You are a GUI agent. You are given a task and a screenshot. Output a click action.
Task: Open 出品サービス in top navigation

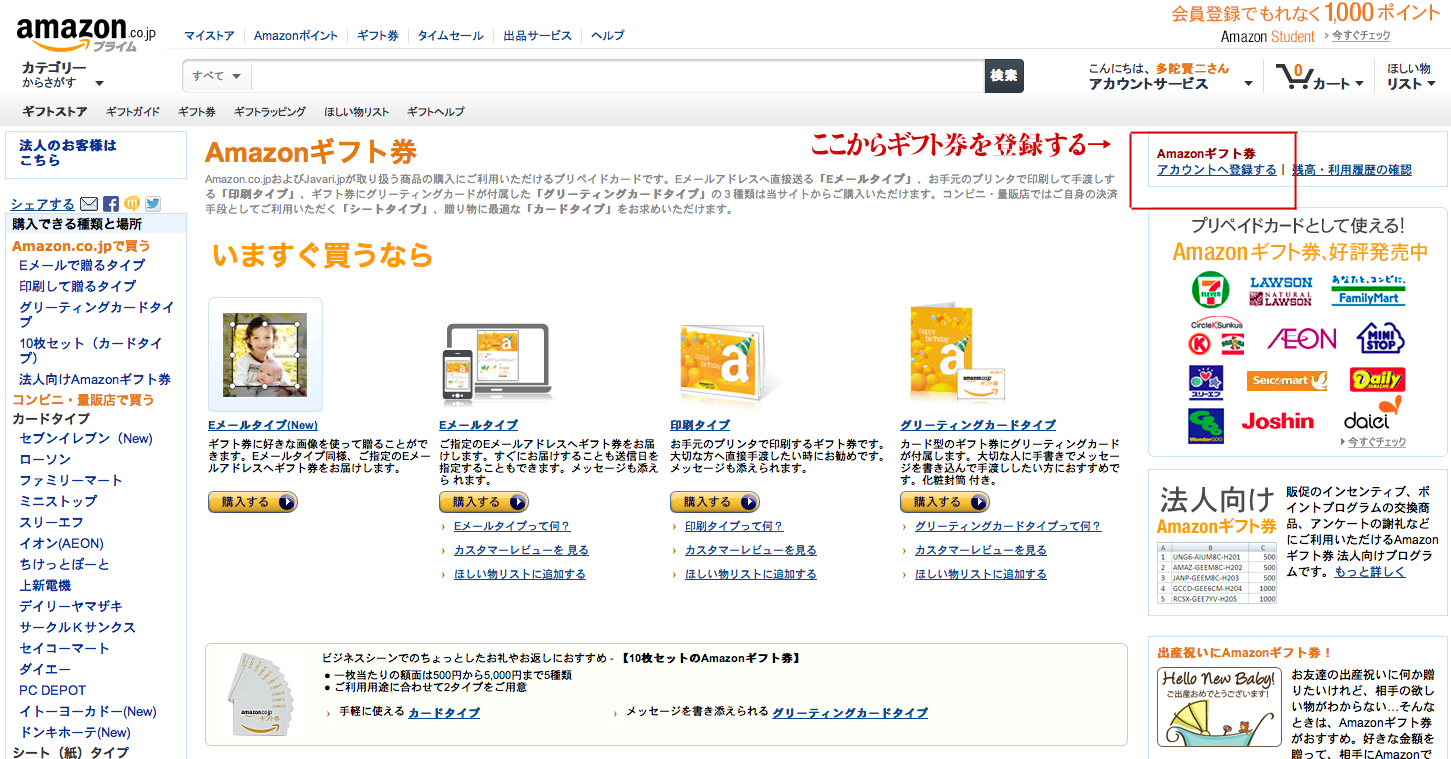pyautogui.click(x=538, y=36)
